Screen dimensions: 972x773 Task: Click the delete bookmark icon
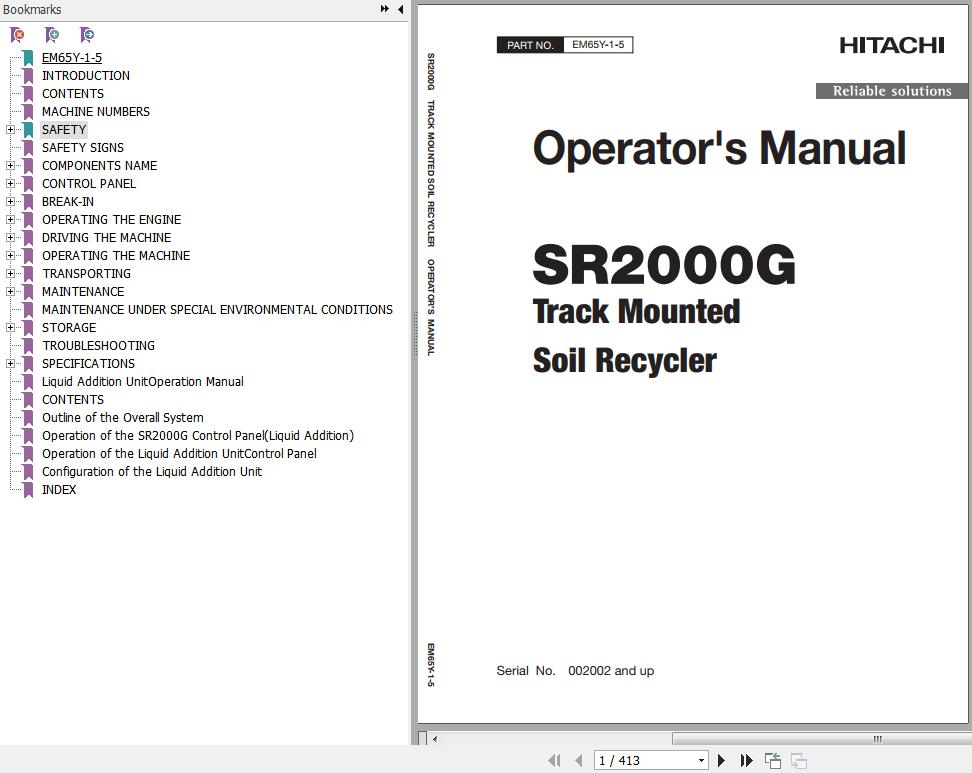pos(17,35)
